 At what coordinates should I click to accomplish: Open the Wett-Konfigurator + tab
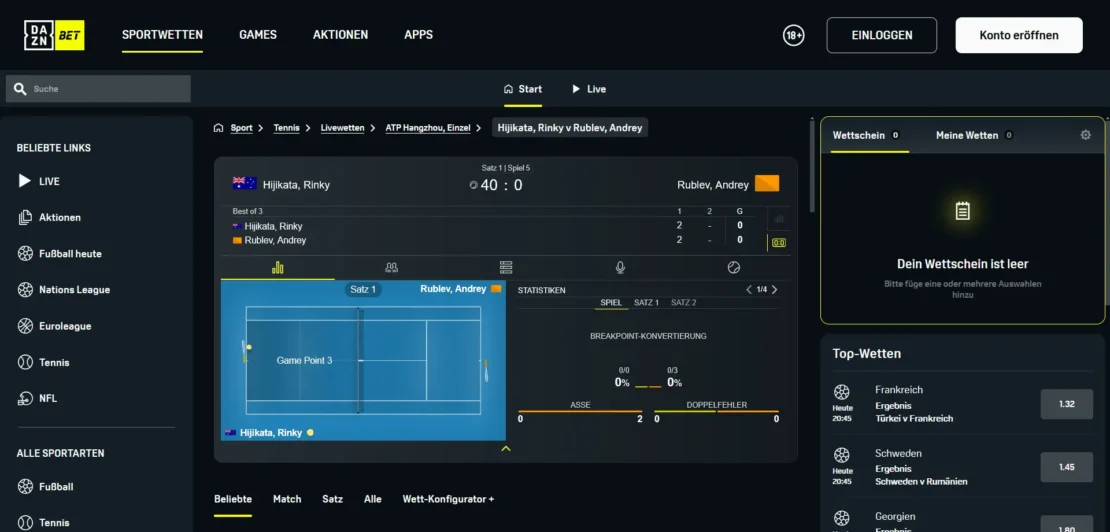pyautogui.click(x=448, y=499)
